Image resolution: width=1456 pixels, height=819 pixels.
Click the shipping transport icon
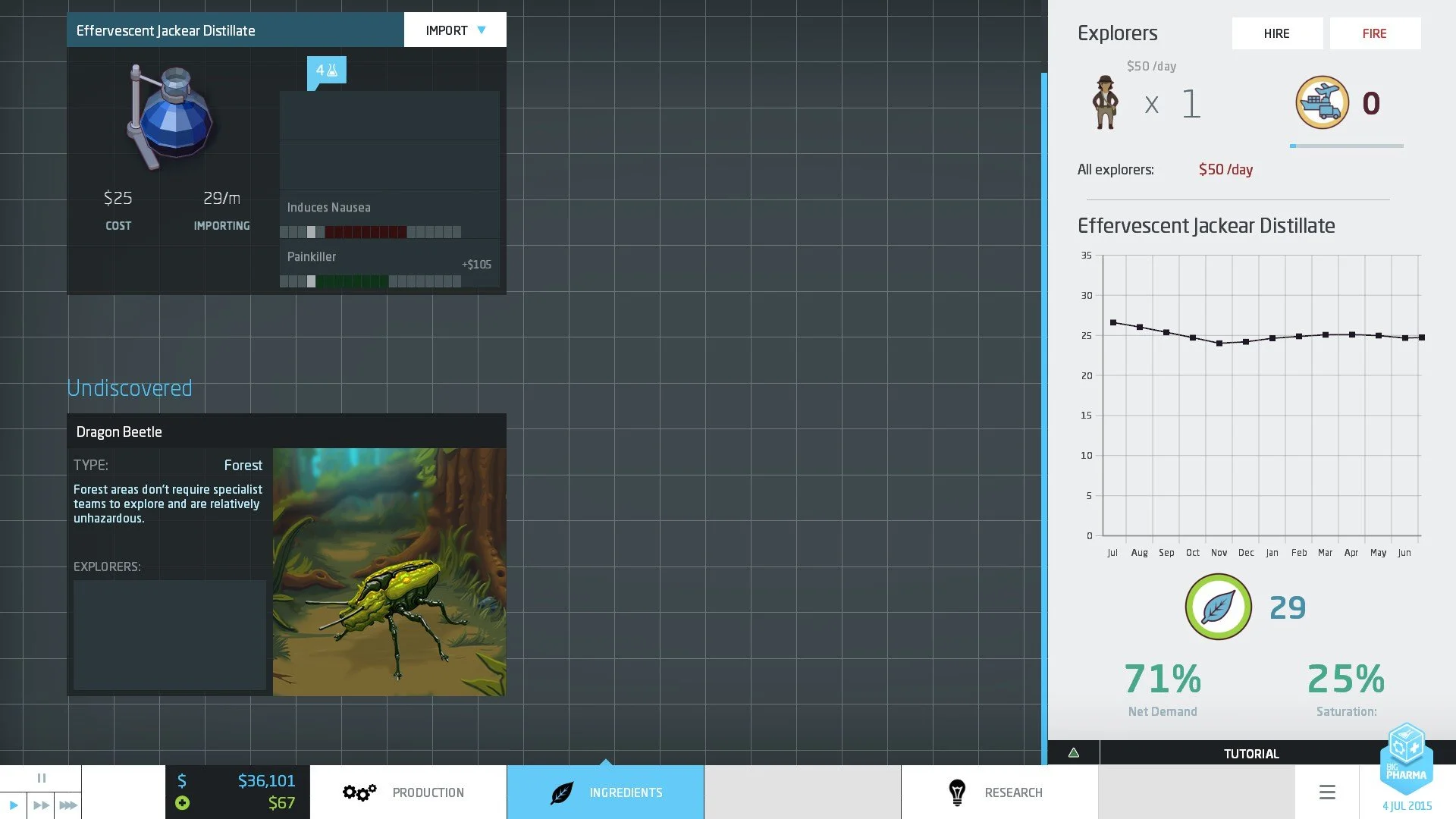(x=1322, y=102)
